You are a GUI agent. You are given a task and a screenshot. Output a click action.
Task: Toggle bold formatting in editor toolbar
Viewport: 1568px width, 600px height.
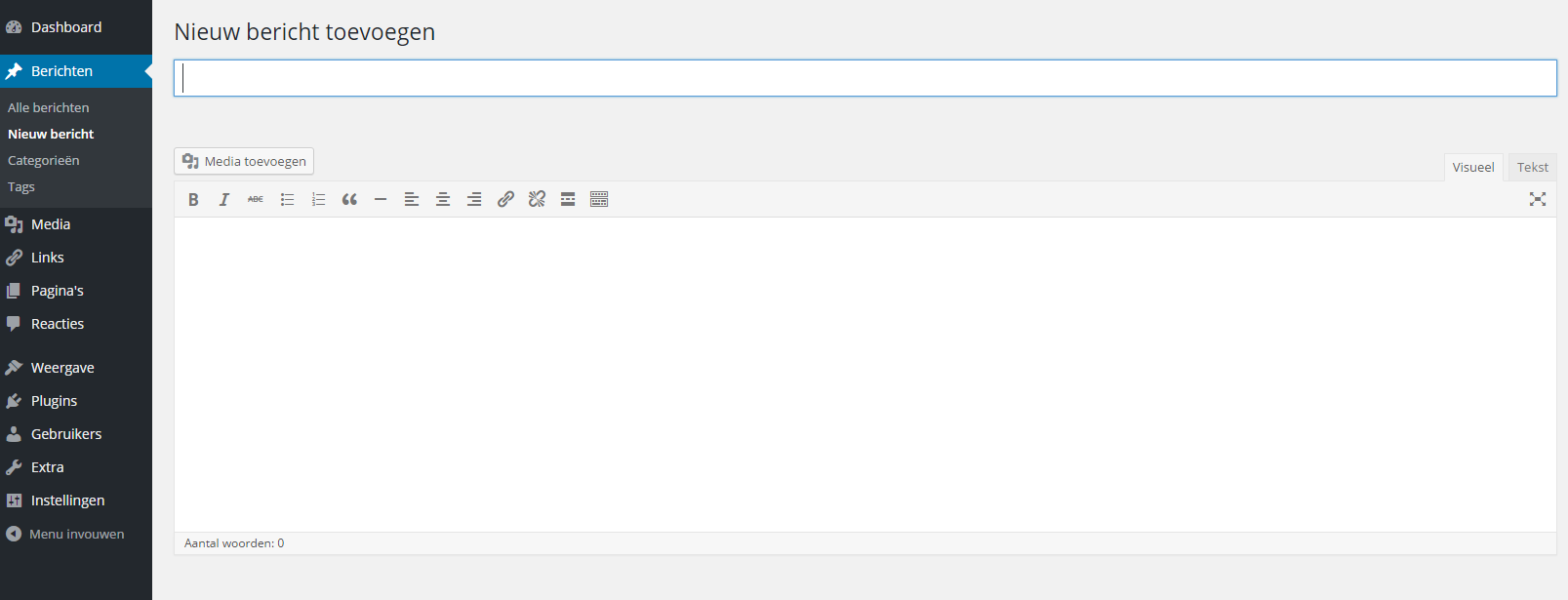(193, 199)
